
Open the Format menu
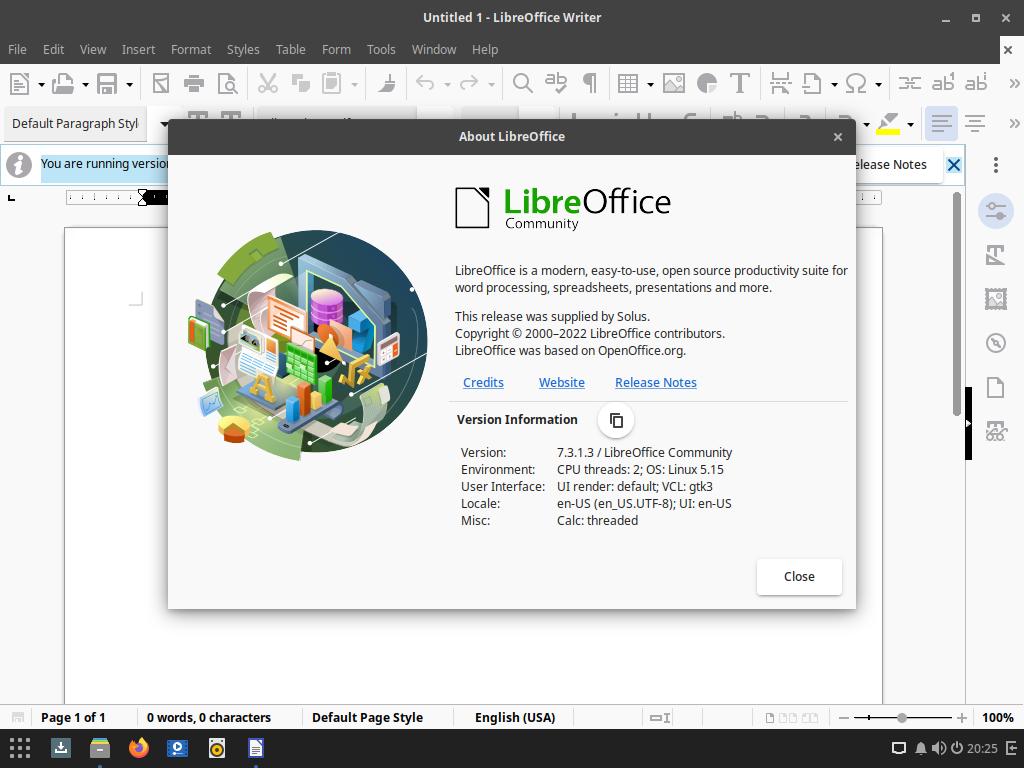(x=191, y=50)
